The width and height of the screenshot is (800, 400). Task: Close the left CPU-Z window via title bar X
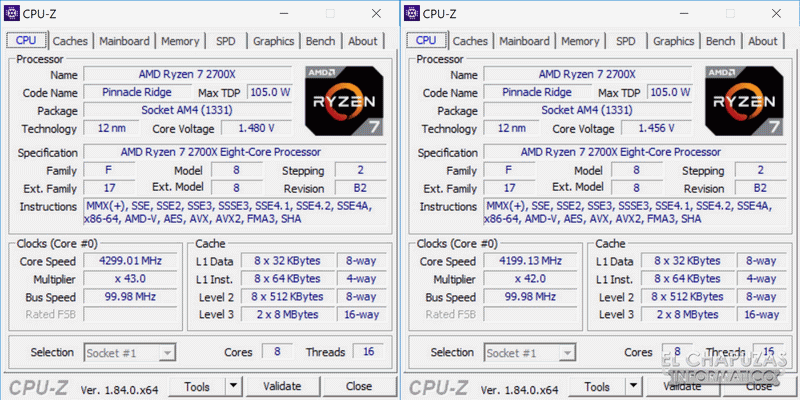pyautogui.click(x=377, y=14)
